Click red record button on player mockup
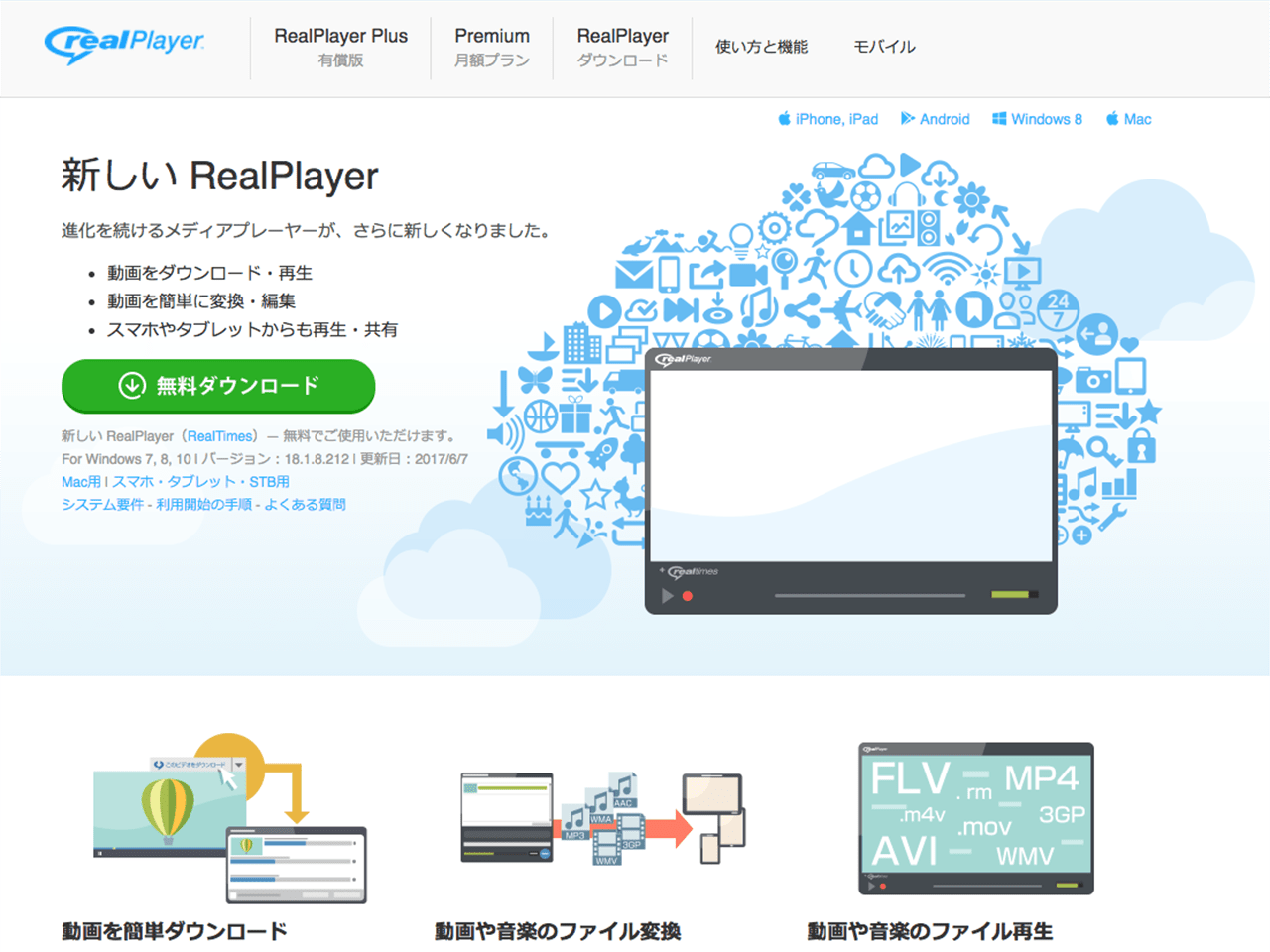 click(687, 596)
